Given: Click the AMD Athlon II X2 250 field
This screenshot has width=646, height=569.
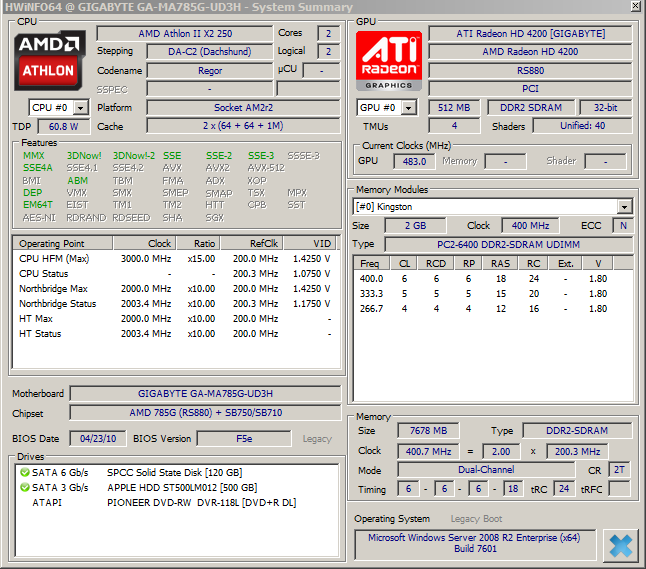Looking at the screenshot, I should click(x=185, y=34).
